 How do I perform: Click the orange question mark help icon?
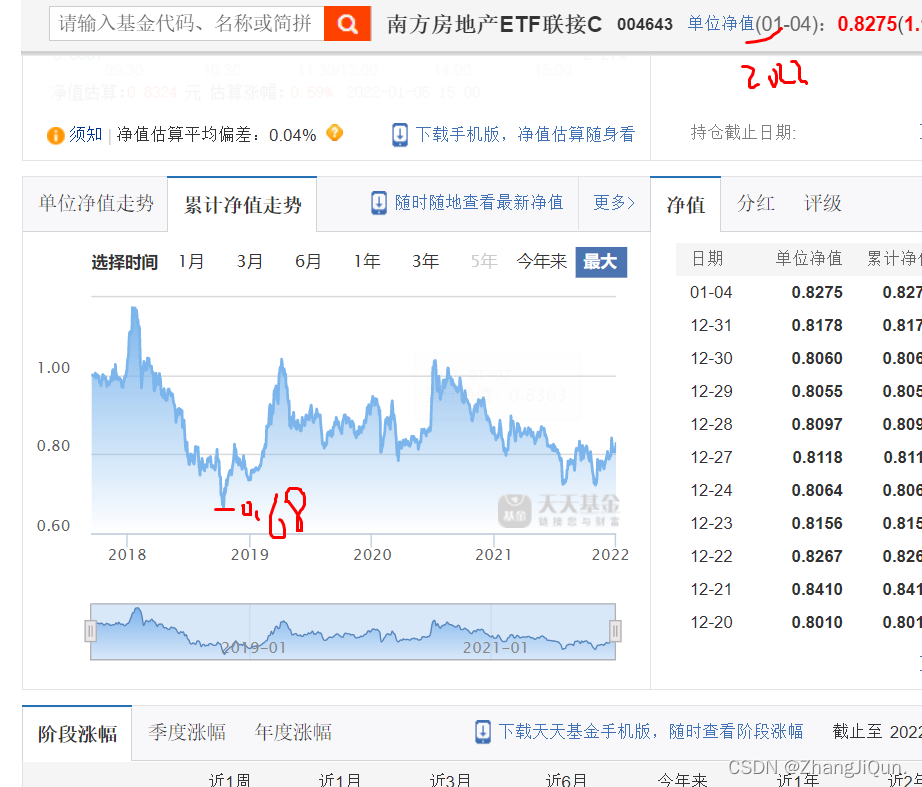335,133
